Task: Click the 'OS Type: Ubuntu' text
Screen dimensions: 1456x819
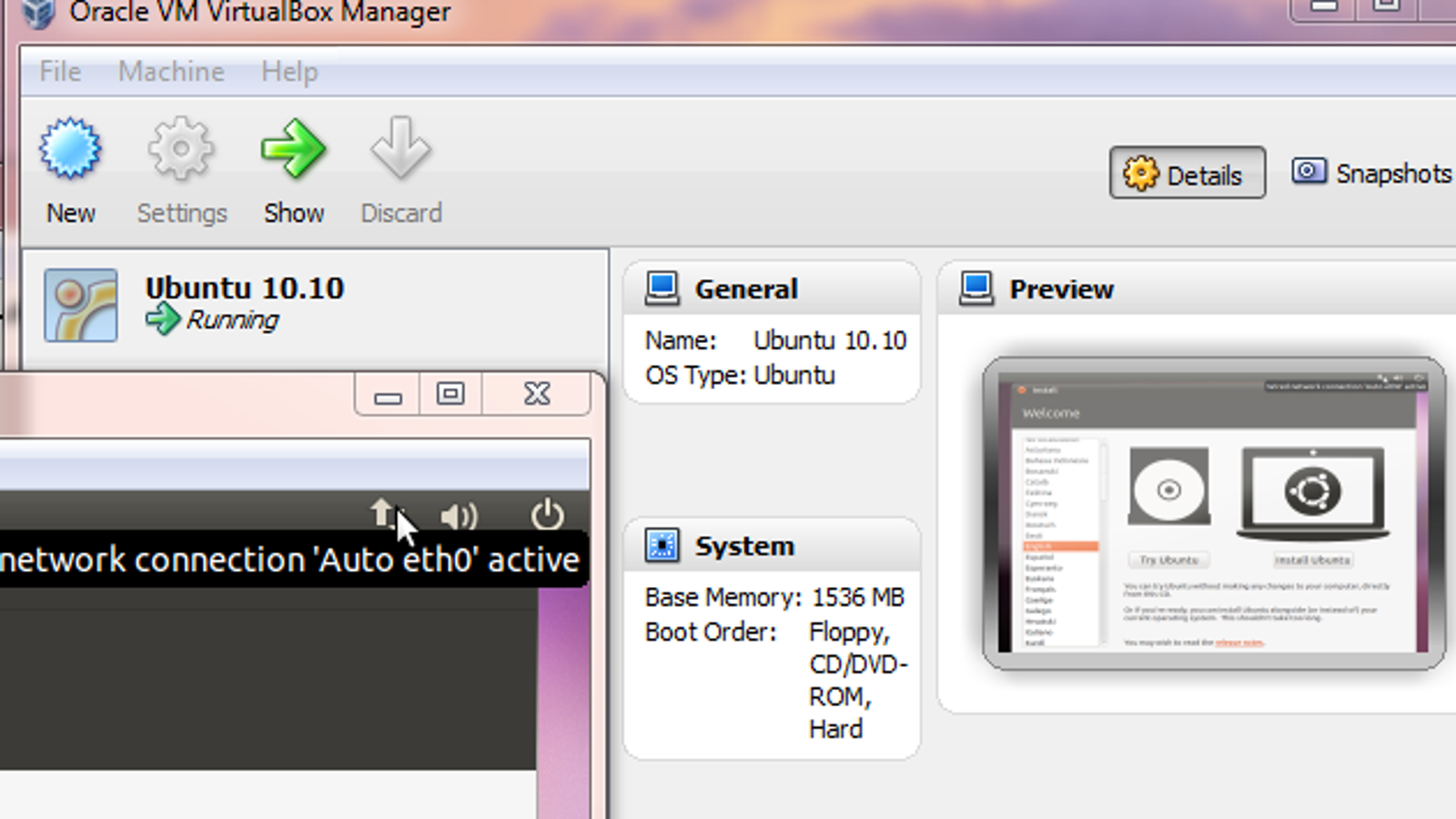Action: click(740, 375)
